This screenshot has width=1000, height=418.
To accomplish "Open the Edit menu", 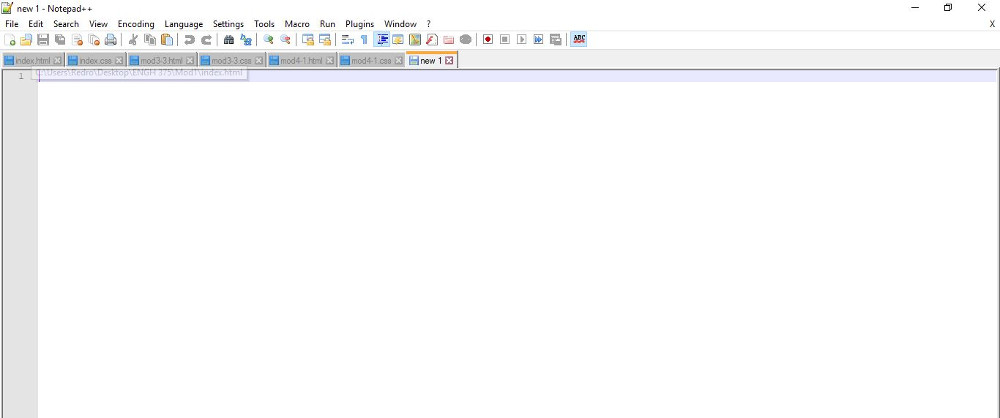I will click(x=36, y=24).
